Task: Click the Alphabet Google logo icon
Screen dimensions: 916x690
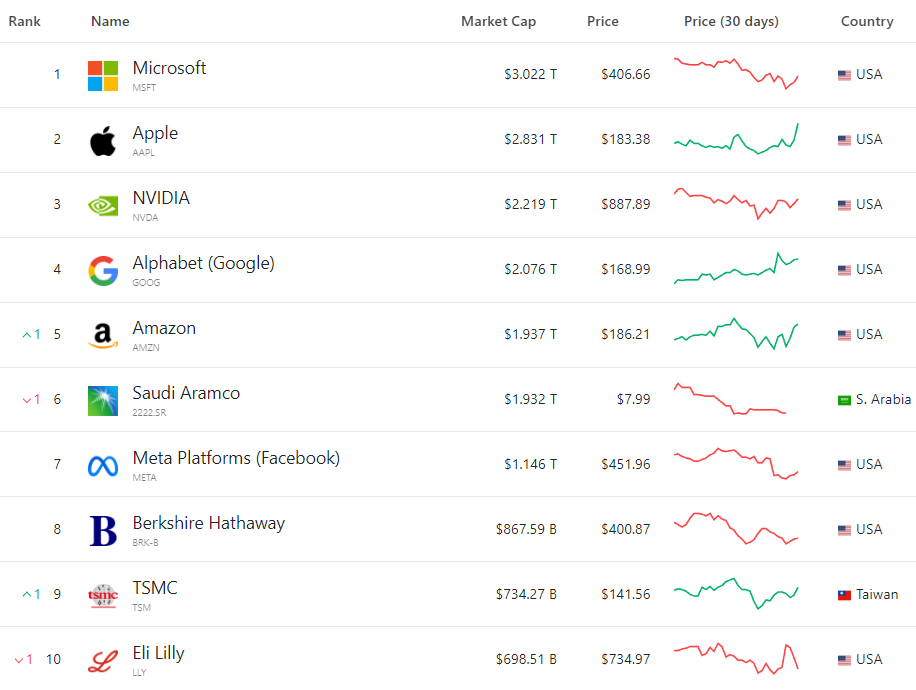Action: pyautogui.click(x=103, y=271)
